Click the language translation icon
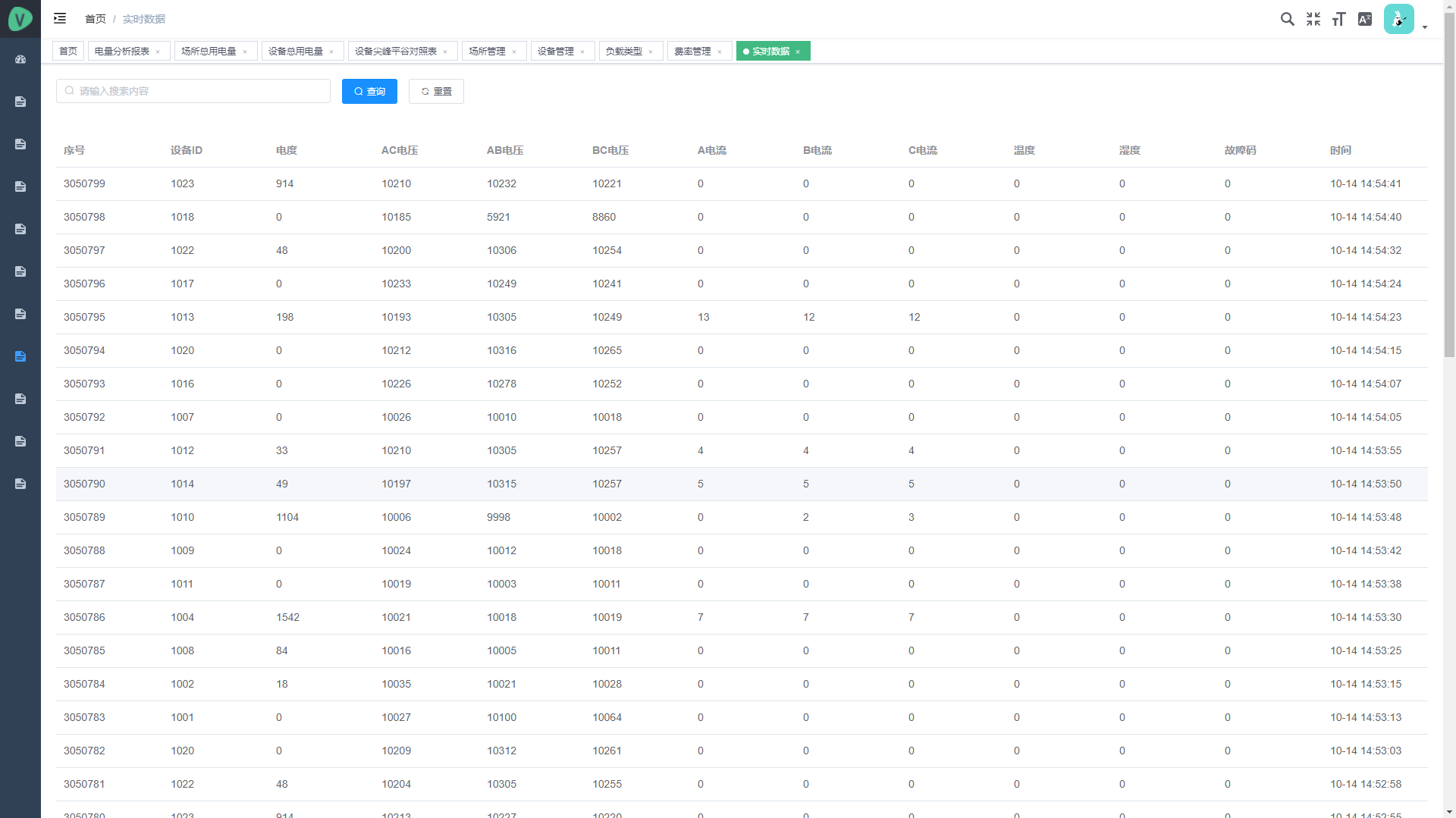The height and width of the screenshot is (818, 1456). coord(1365,19)
